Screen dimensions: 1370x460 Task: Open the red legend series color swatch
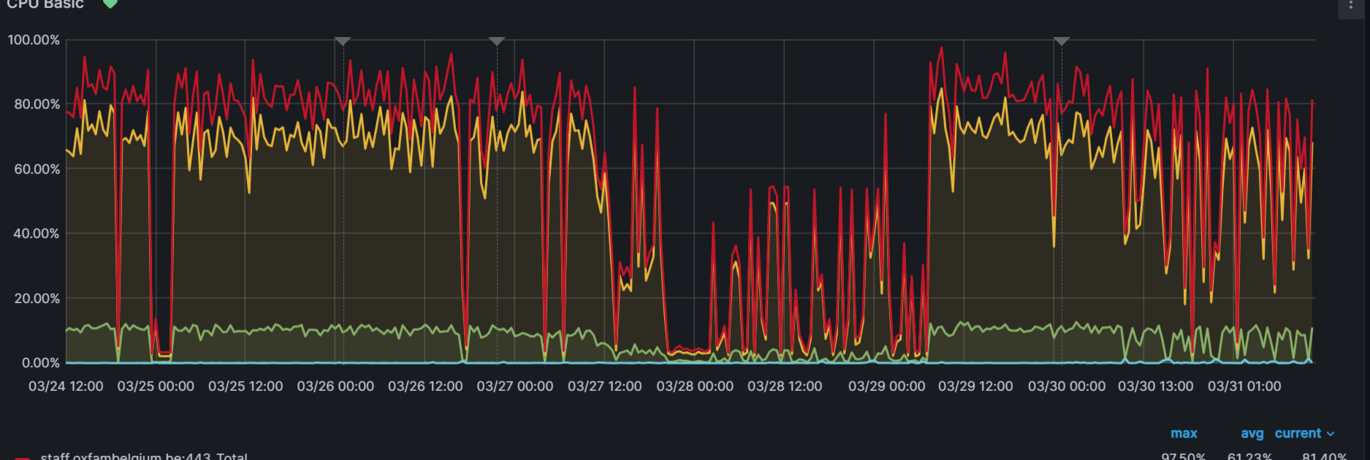[x=23, y=458]
